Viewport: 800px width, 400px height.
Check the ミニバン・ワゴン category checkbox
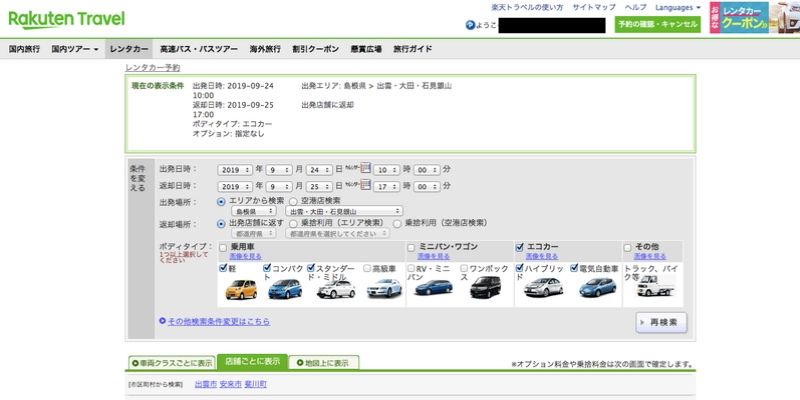411,247
